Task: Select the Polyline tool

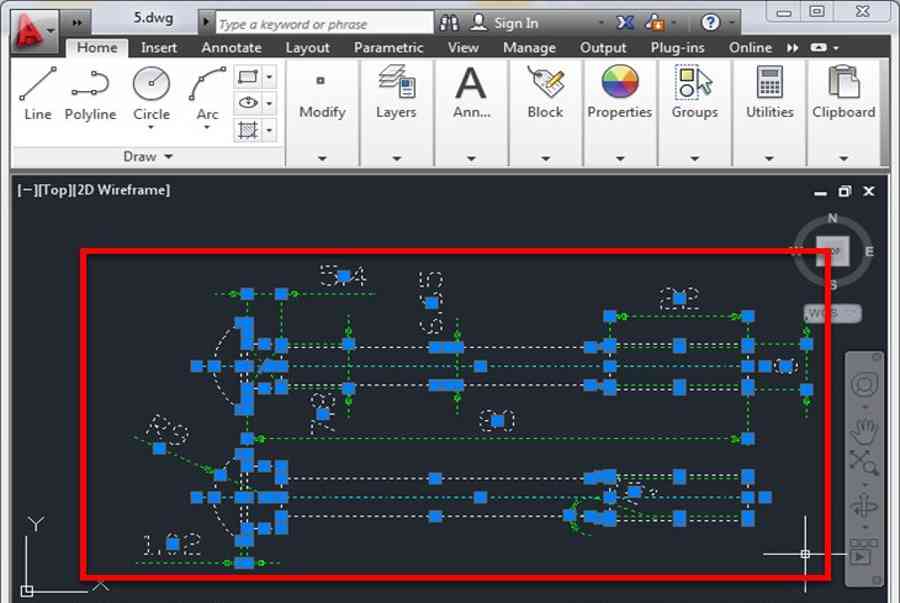Action: click(x=90, y=93)
